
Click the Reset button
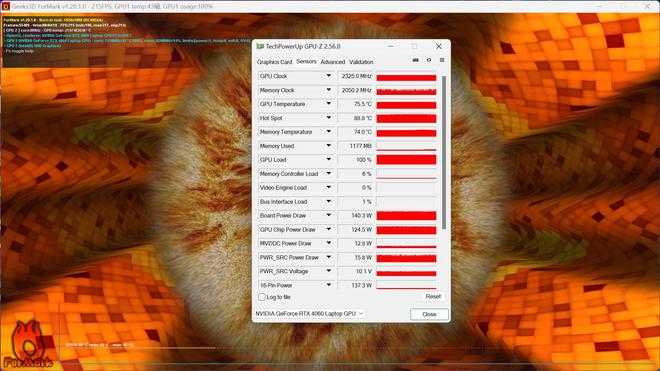[x=433, y=296]
